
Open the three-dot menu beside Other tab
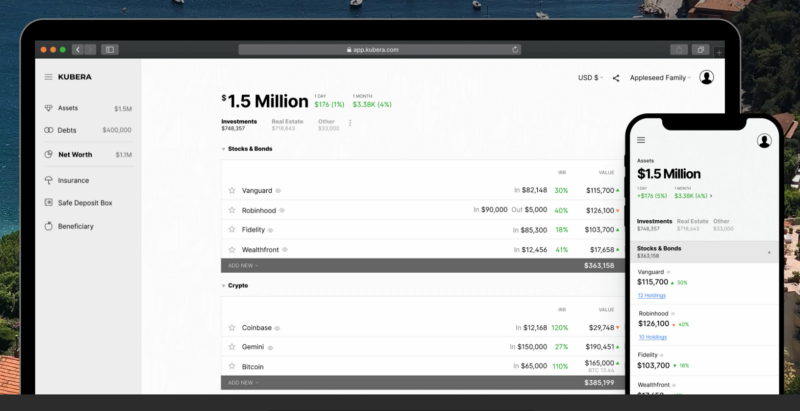(350, 123)
